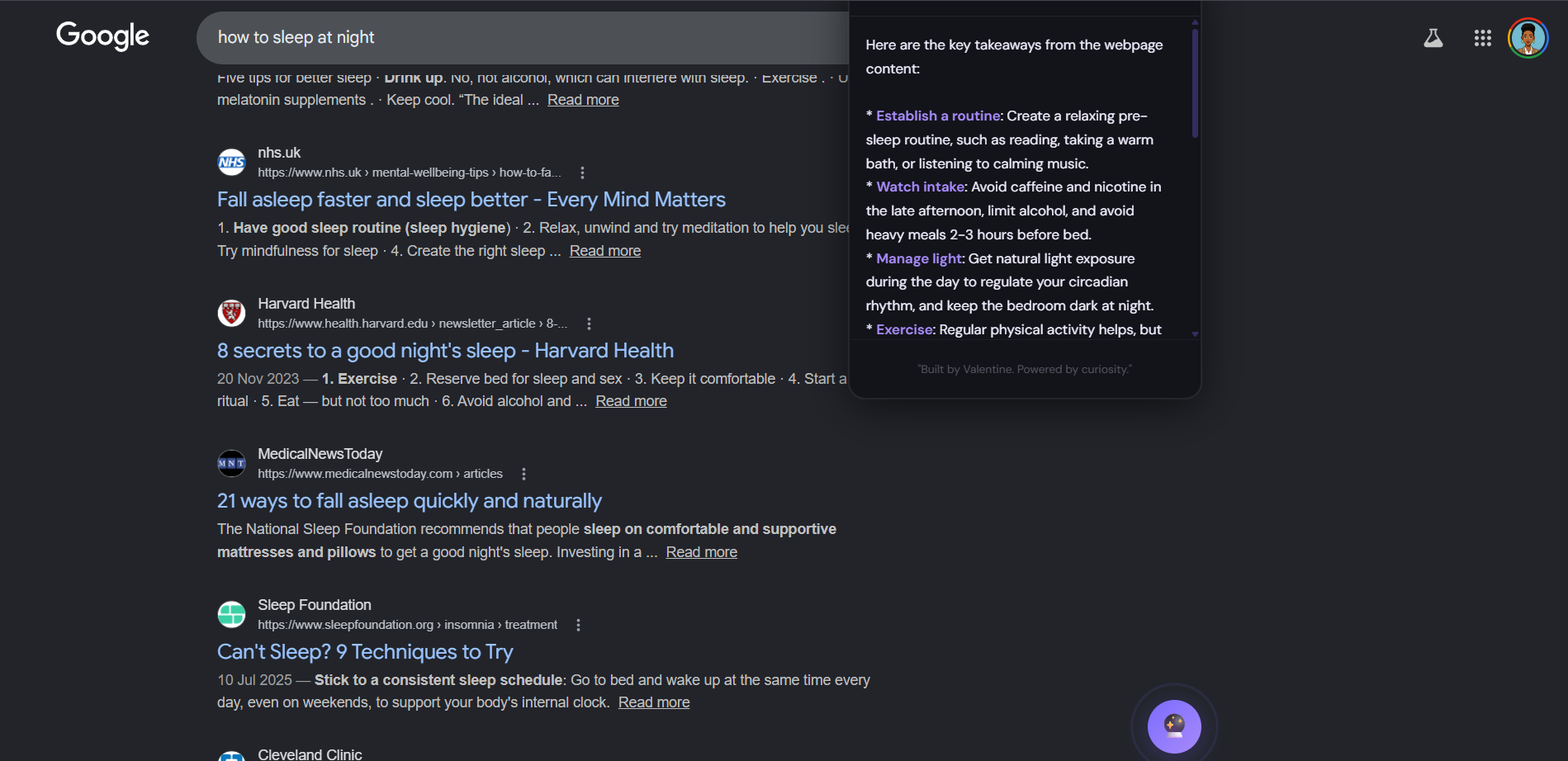
Task: Open more options for Sleep Foundation result
Action: click(578, 625)
